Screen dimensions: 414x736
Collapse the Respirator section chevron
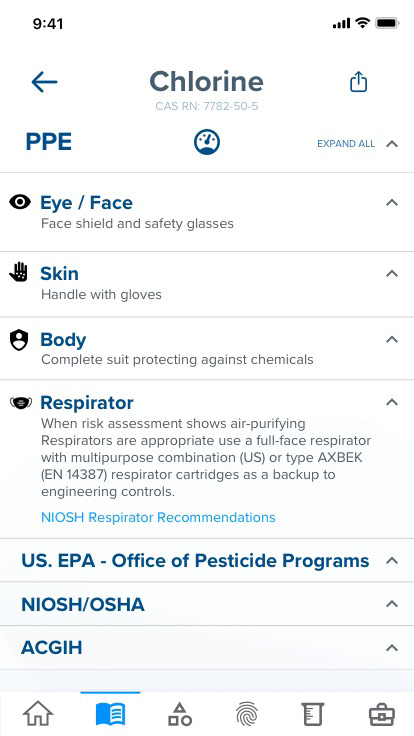[392, 402]
